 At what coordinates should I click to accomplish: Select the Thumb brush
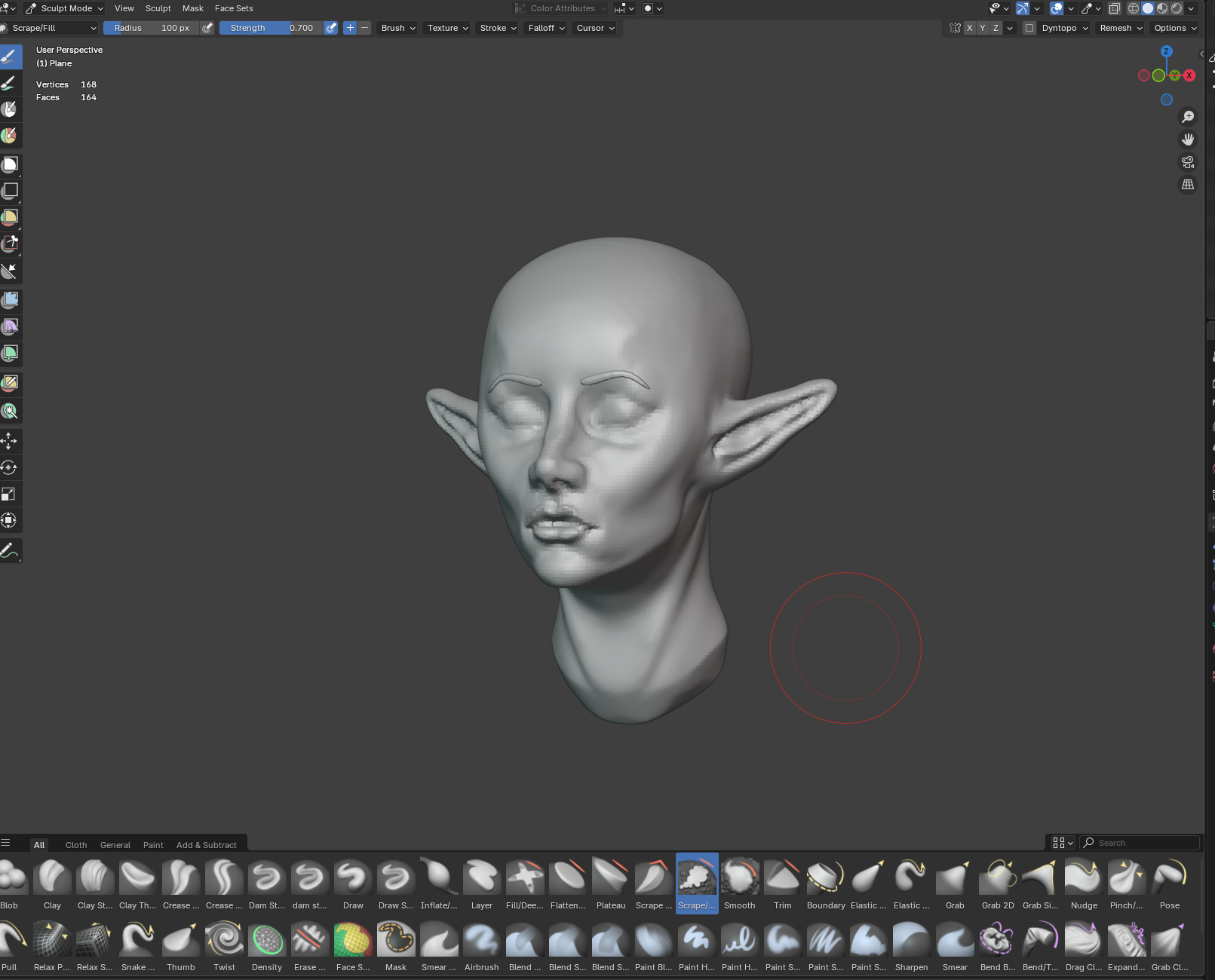click(181, 945)
